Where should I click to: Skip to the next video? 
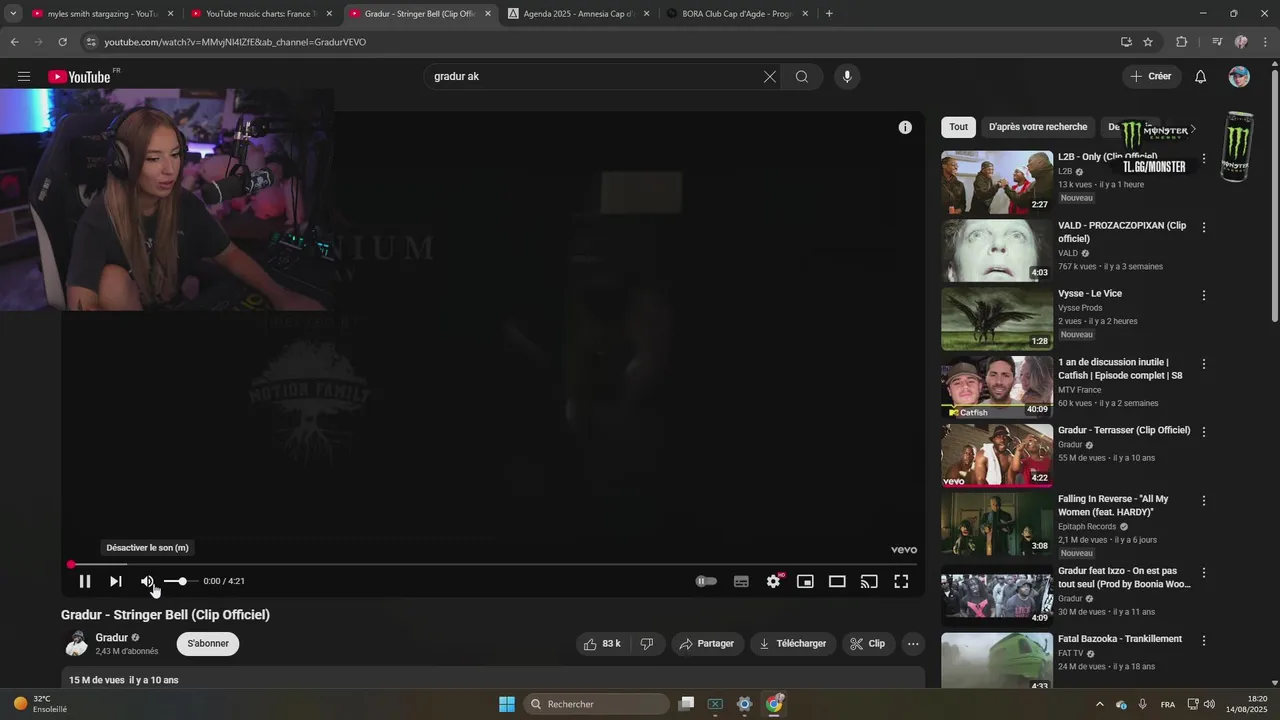coord(116,581)
